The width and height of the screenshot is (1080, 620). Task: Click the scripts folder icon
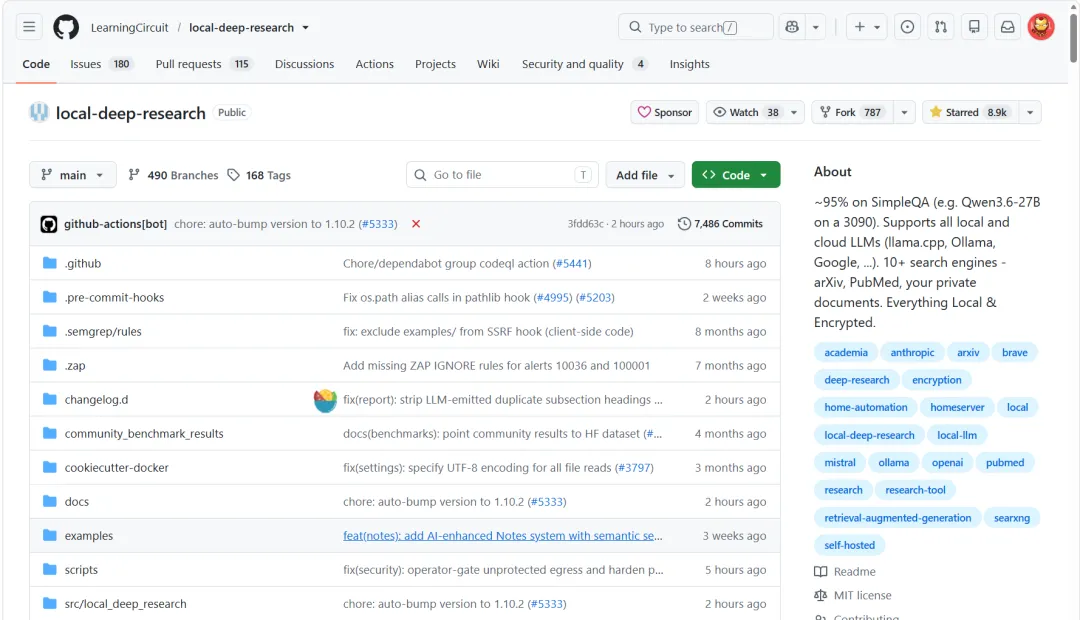50,570
